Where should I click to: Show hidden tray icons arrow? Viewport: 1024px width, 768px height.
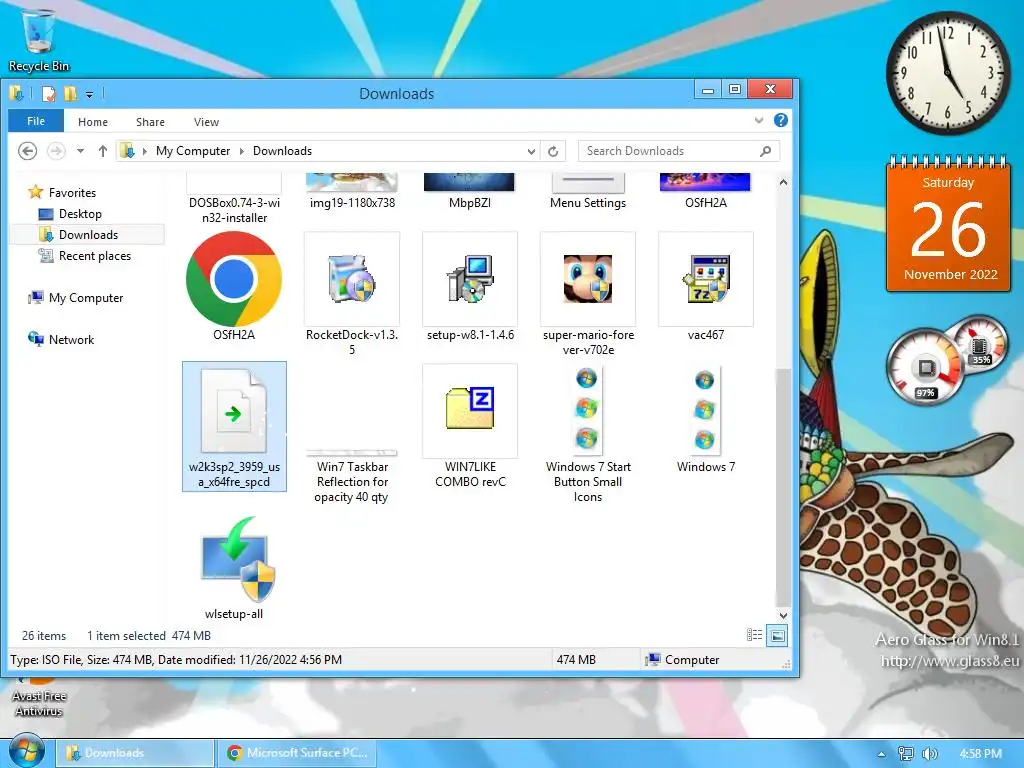pyautogui.click(x=882, y=754)
